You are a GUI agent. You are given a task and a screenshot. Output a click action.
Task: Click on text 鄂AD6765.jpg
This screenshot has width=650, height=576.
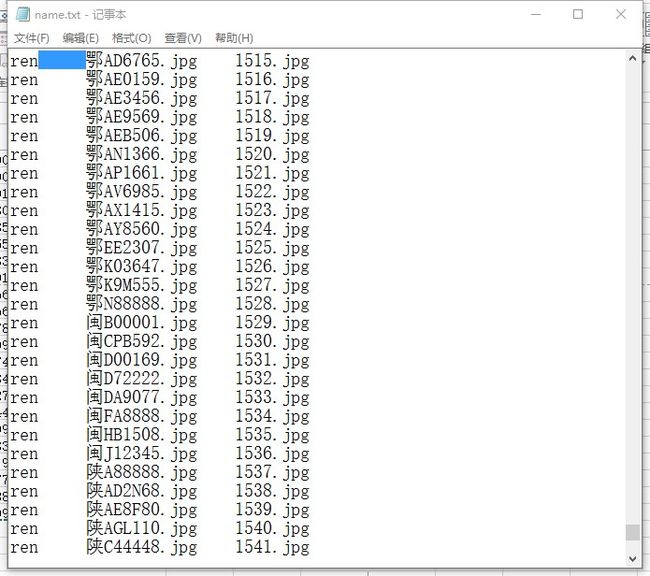142,61
